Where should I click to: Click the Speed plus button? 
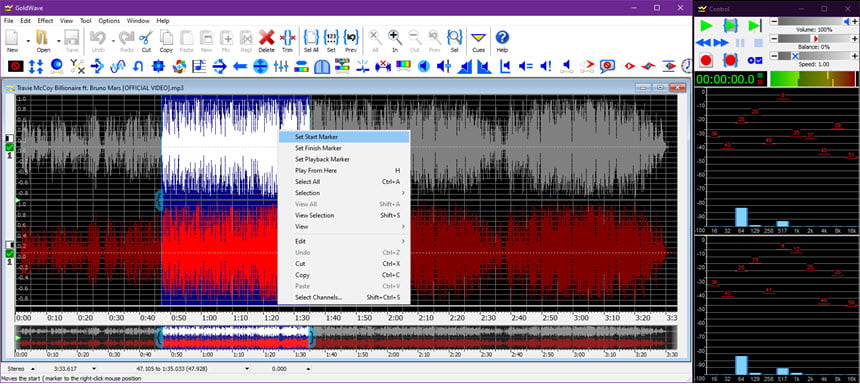click(854, 55)
